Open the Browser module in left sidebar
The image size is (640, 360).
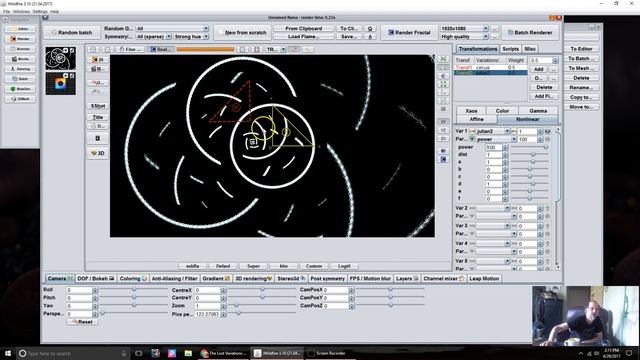[20, 49]
